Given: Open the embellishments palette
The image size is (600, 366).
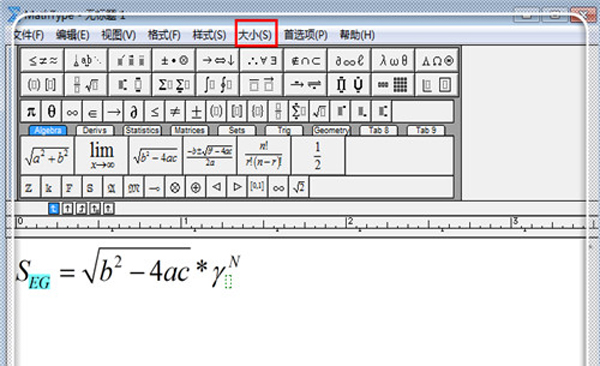Looking at the screenshot, I should [130, 60].
